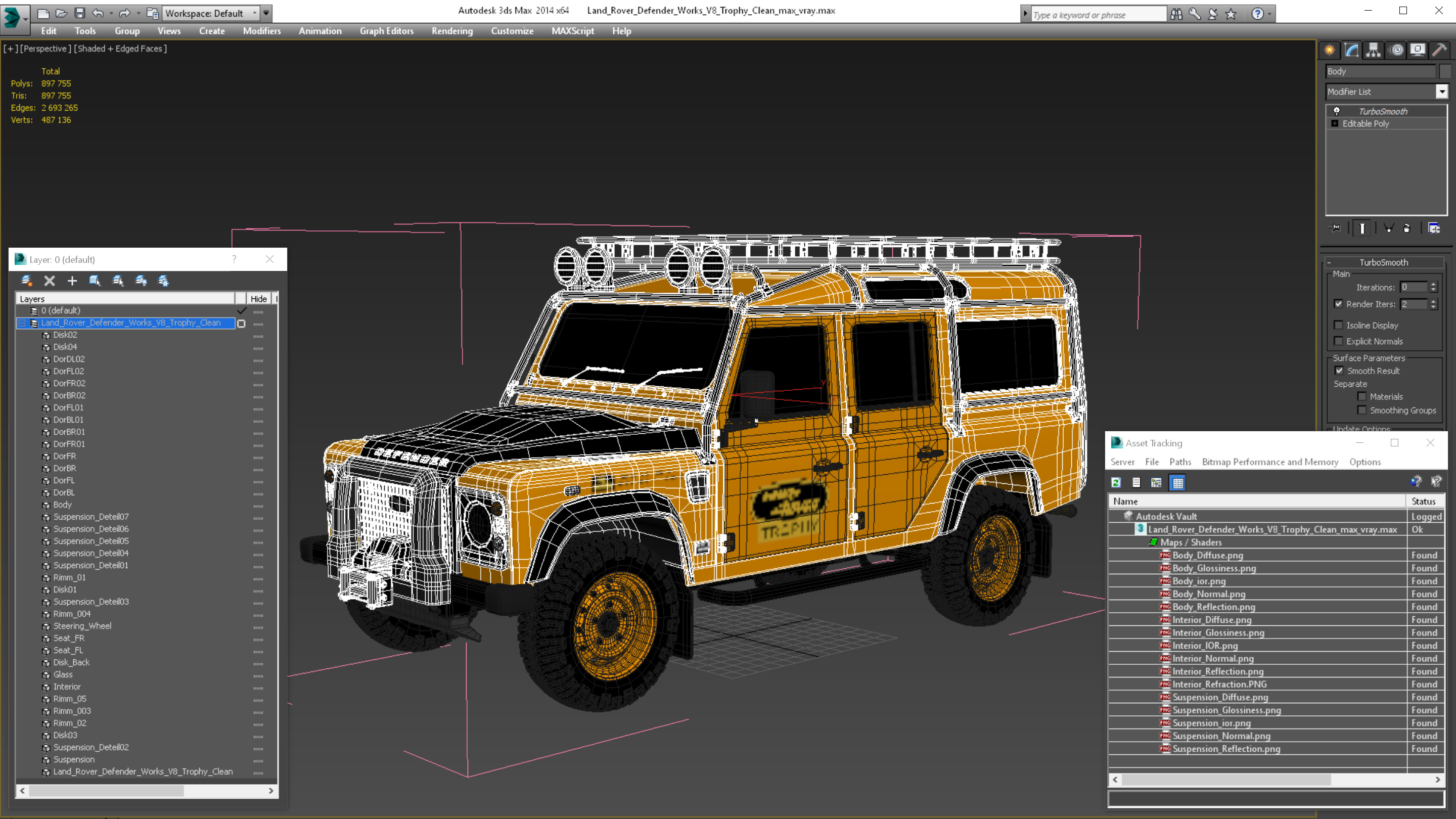Open the Undo history dropdown arrow
The image size is (1456, 819).
(111, 13)
